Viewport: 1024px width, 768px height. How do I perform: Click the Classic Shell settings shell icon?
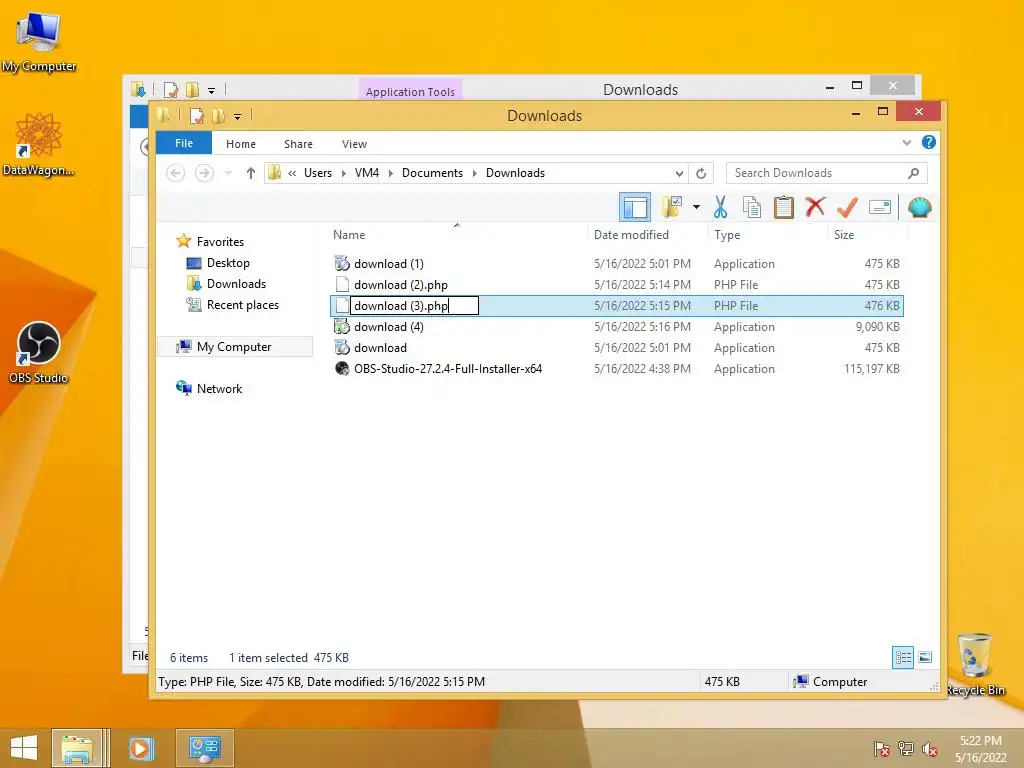click(x=920, y=208)
